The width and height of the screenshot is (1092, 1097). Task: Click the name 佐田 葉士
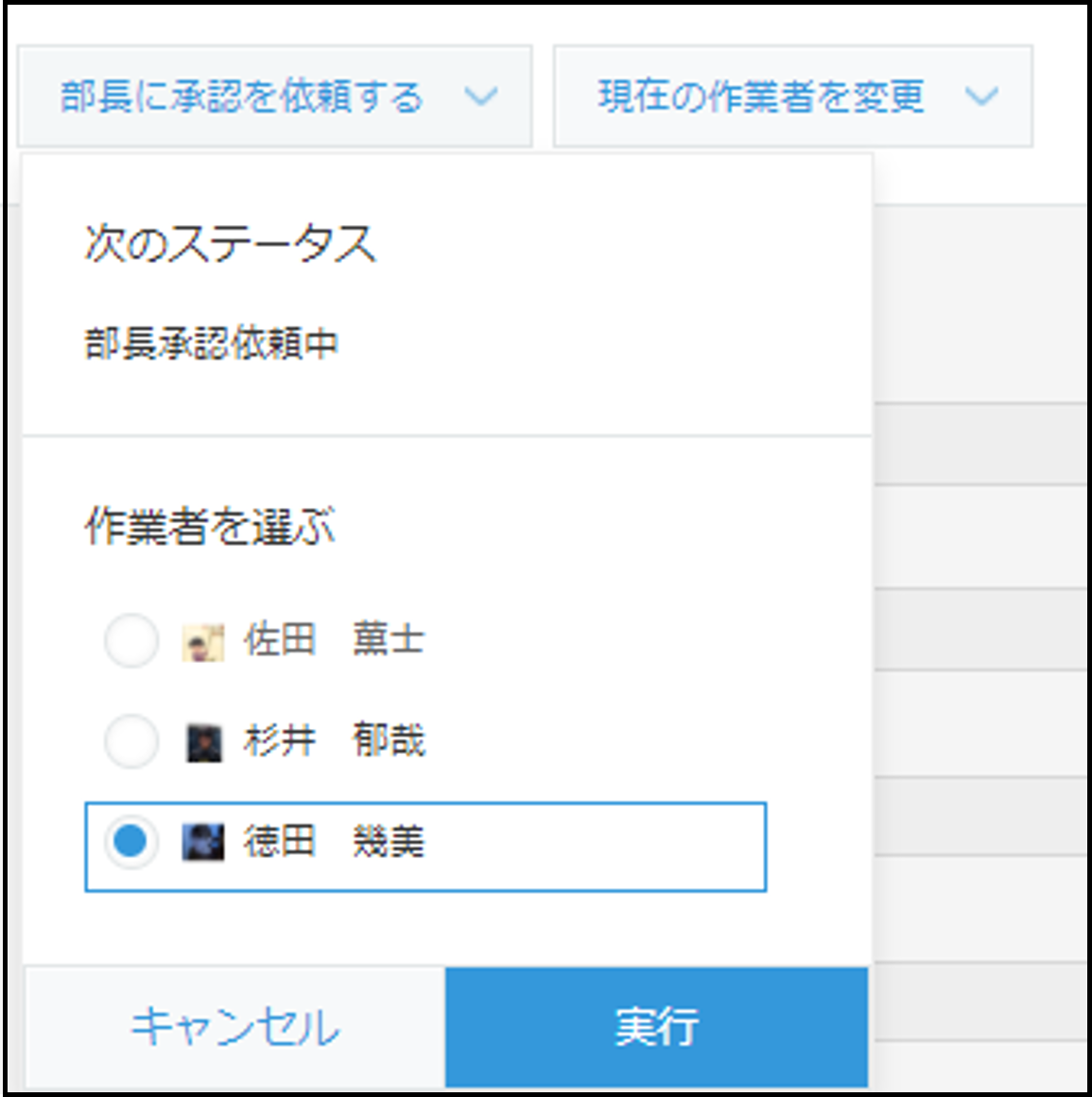pyautogui.click(x=334, y=639)
